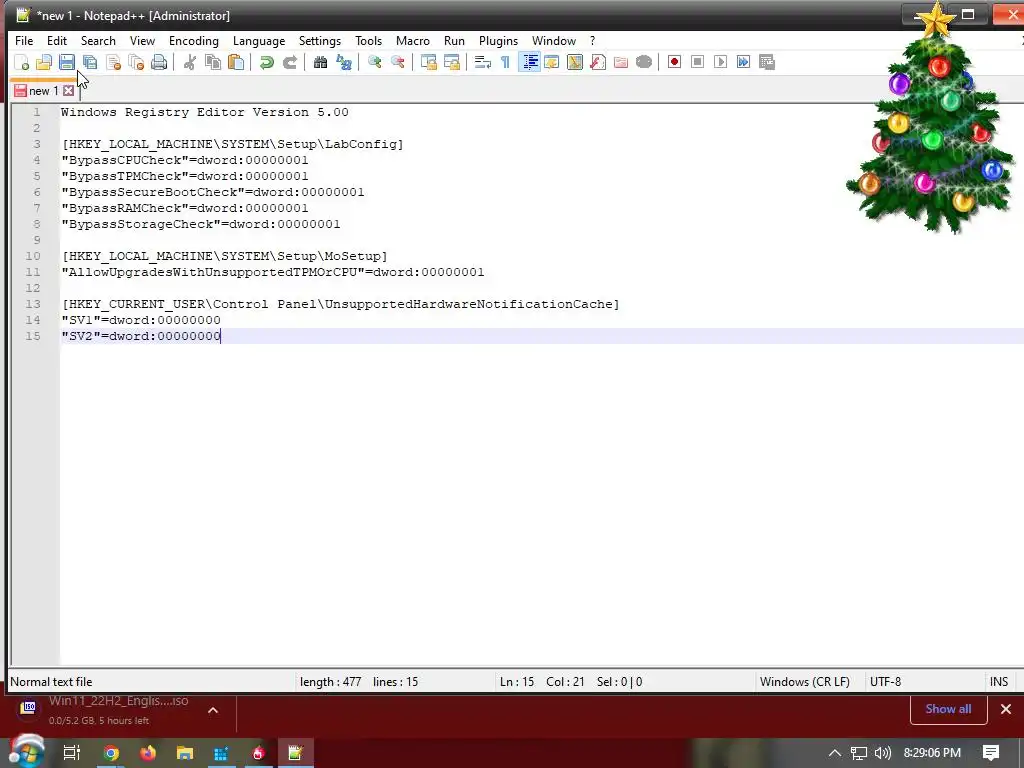This screenshot has width=1024, height=768.
Task: Open Chrome from the taskbar
Action: pos(111,753)
